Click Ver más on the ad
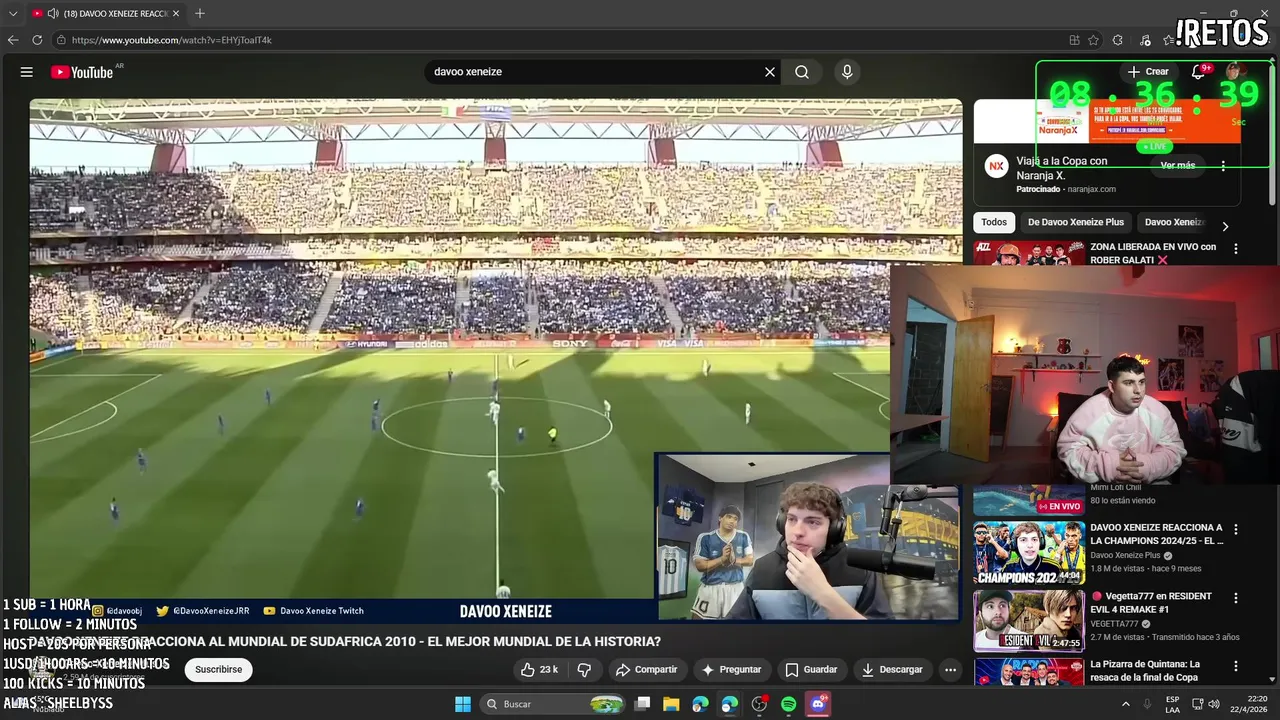 [1178, 165]
